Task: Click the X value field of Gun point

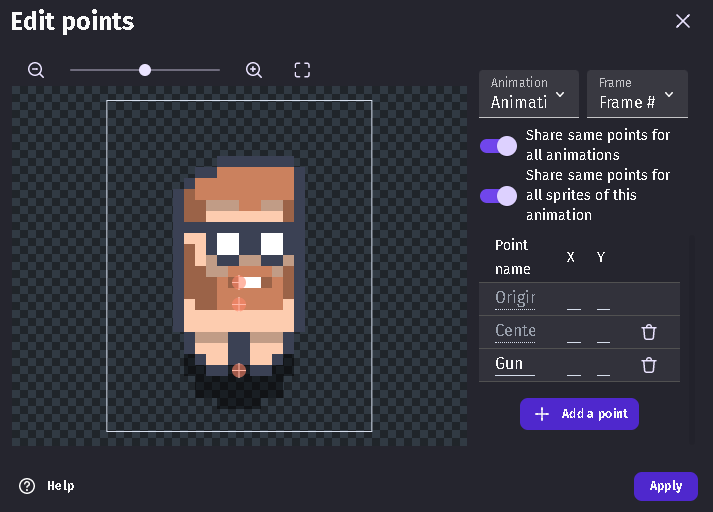Action: (x=574, y=366)
